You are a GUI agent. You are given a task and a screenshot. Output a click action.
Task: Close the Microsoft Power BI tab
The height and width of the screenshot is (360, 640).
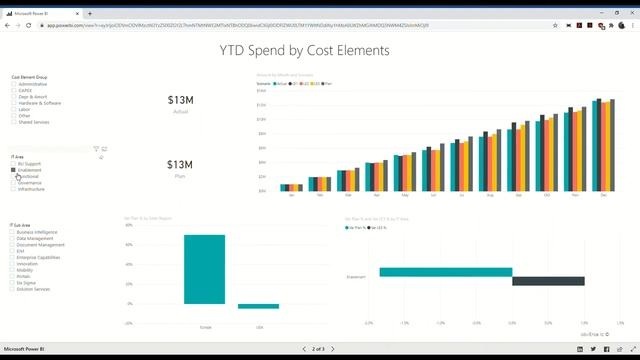pos(77,13)
